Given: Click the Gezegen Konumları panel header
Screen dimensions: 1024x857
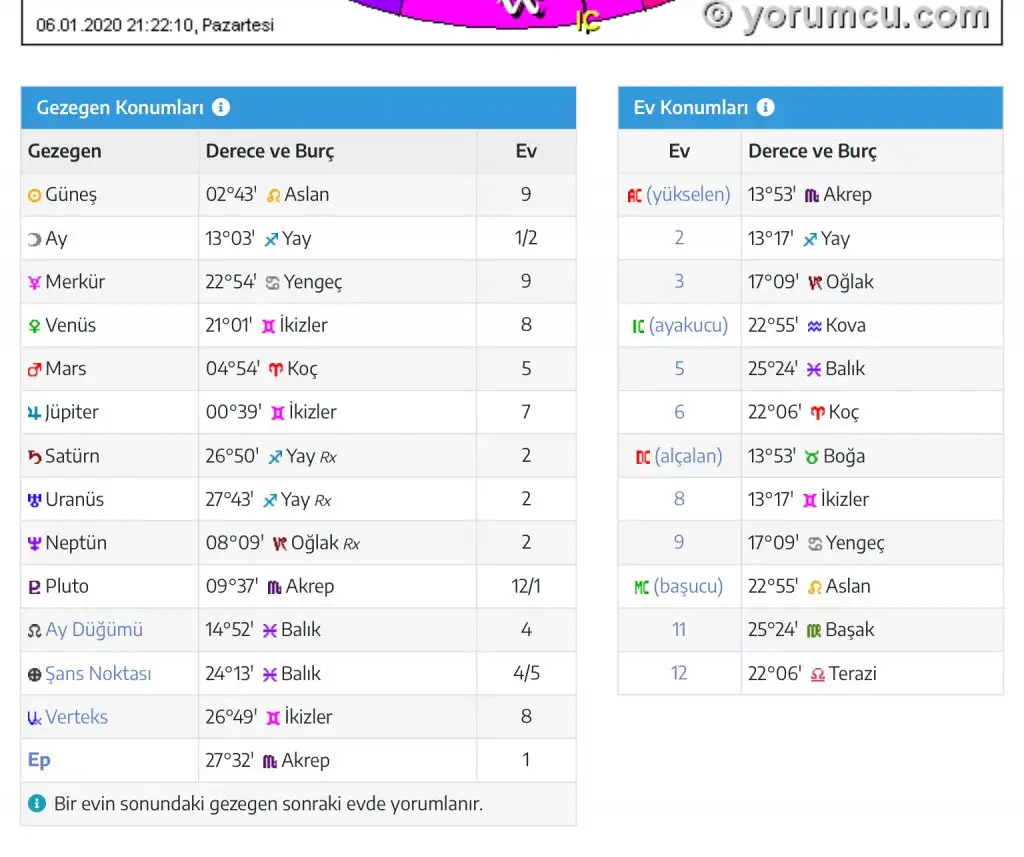Looking at the screenshot, I should point(120,108).
